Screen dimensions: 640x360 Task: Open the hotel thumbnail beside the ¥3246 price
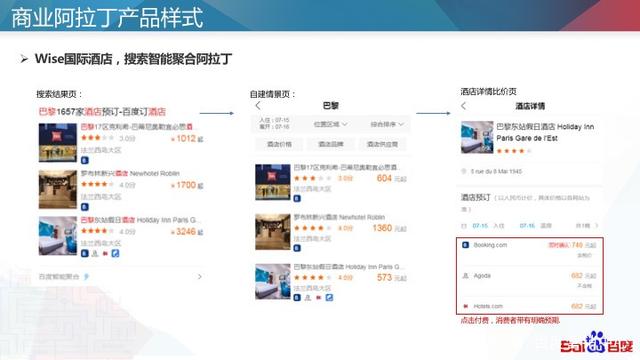pos(58,236)
